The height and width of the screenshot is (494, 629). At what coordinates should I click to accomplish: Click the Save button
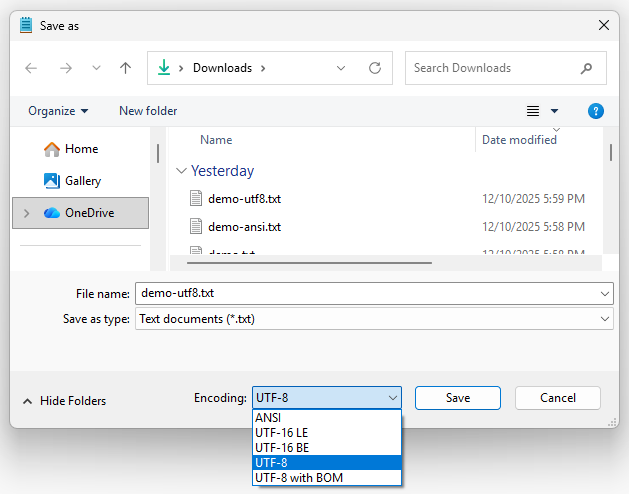(x=458, y=398)
